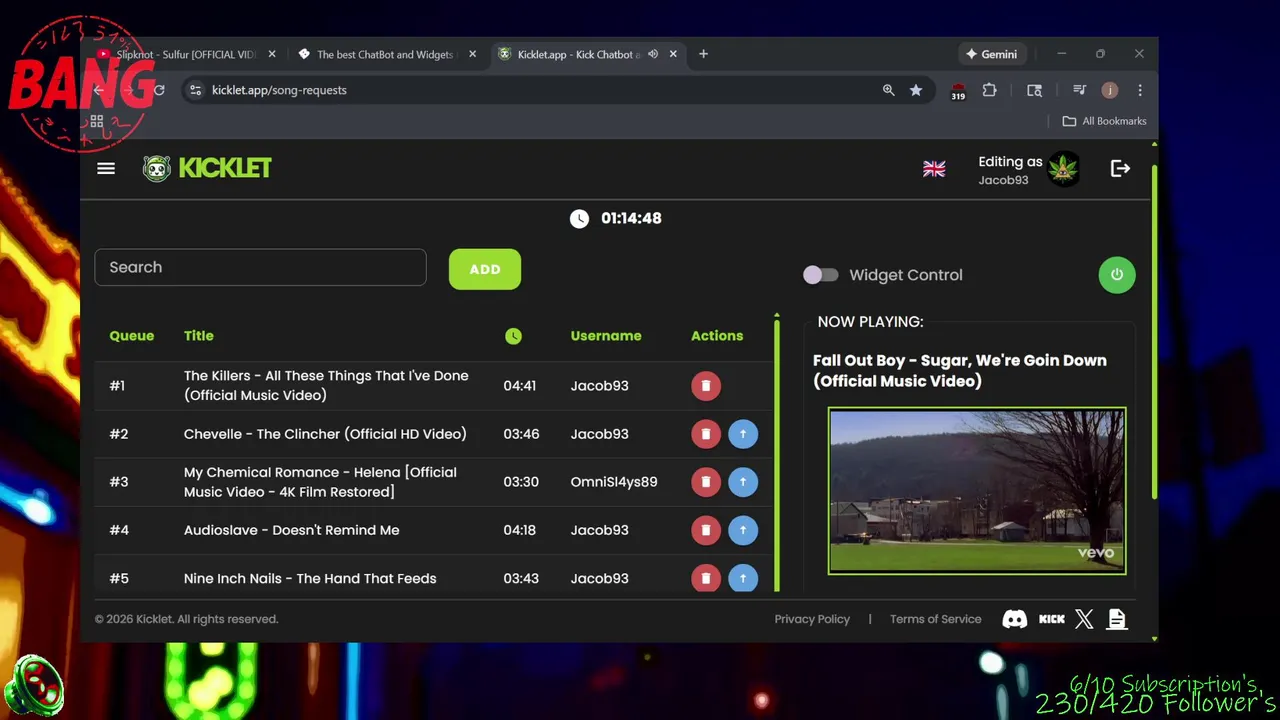Click the 04:41 duration value
The height and width of the screenshot is (720, 1280).
tap(520, 386)
